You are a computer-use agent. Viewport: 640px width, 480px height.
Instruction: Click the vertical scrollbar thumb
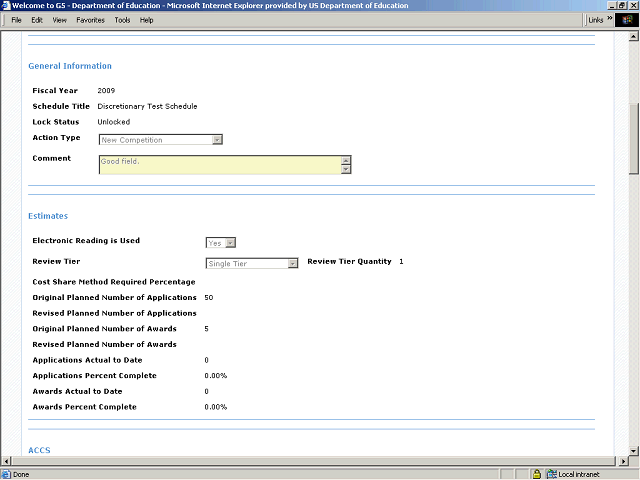[x=633, y=139]
